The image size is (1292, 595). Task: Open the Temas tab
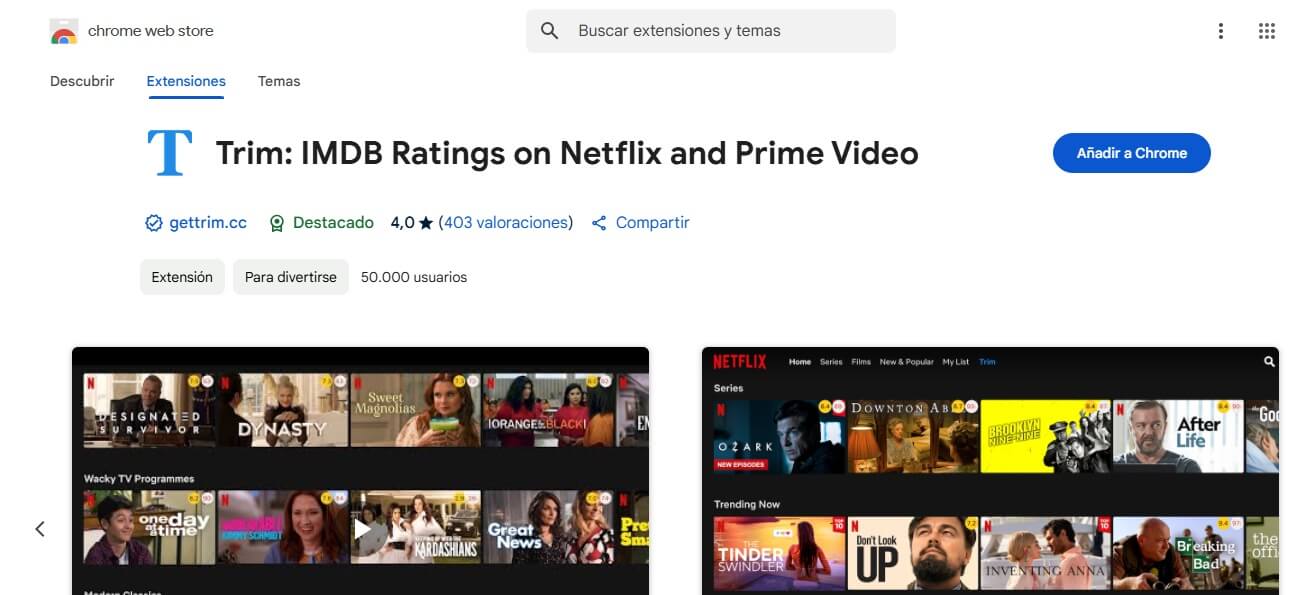click(x=279, y=81)
